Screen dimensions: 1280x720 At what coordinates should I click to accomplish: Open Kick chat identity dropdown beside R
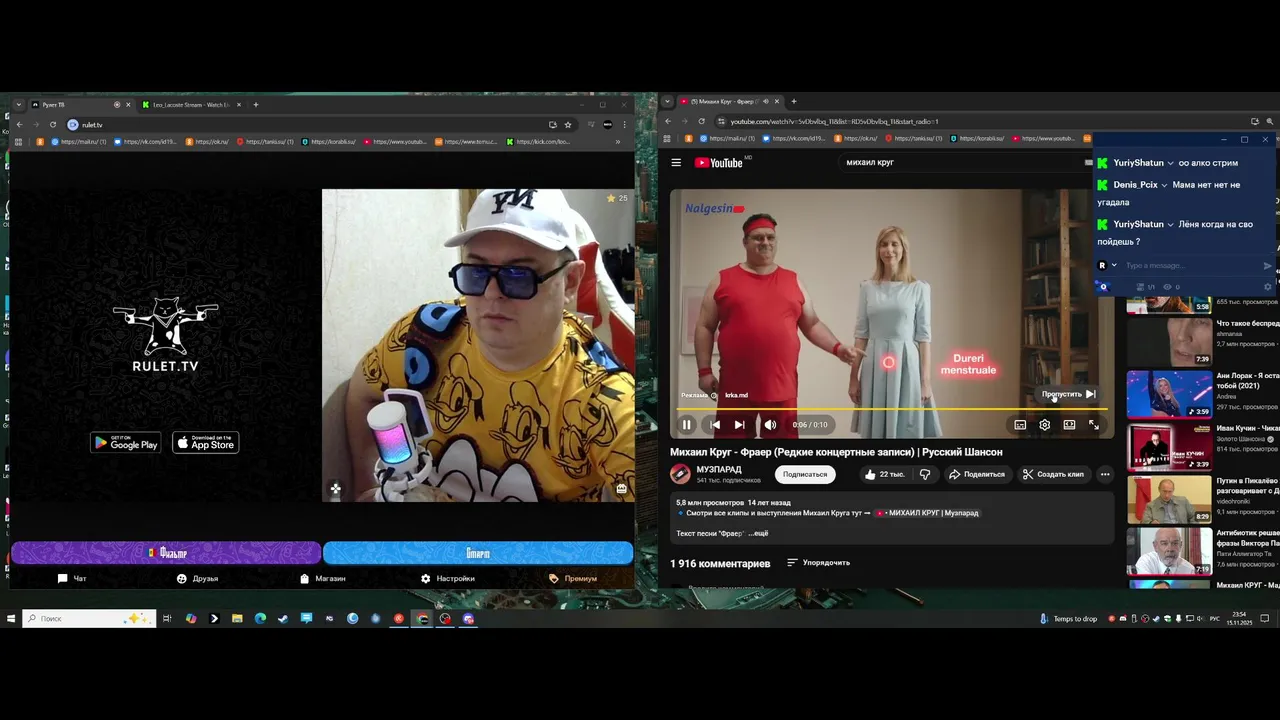(x=1114, y=266)
